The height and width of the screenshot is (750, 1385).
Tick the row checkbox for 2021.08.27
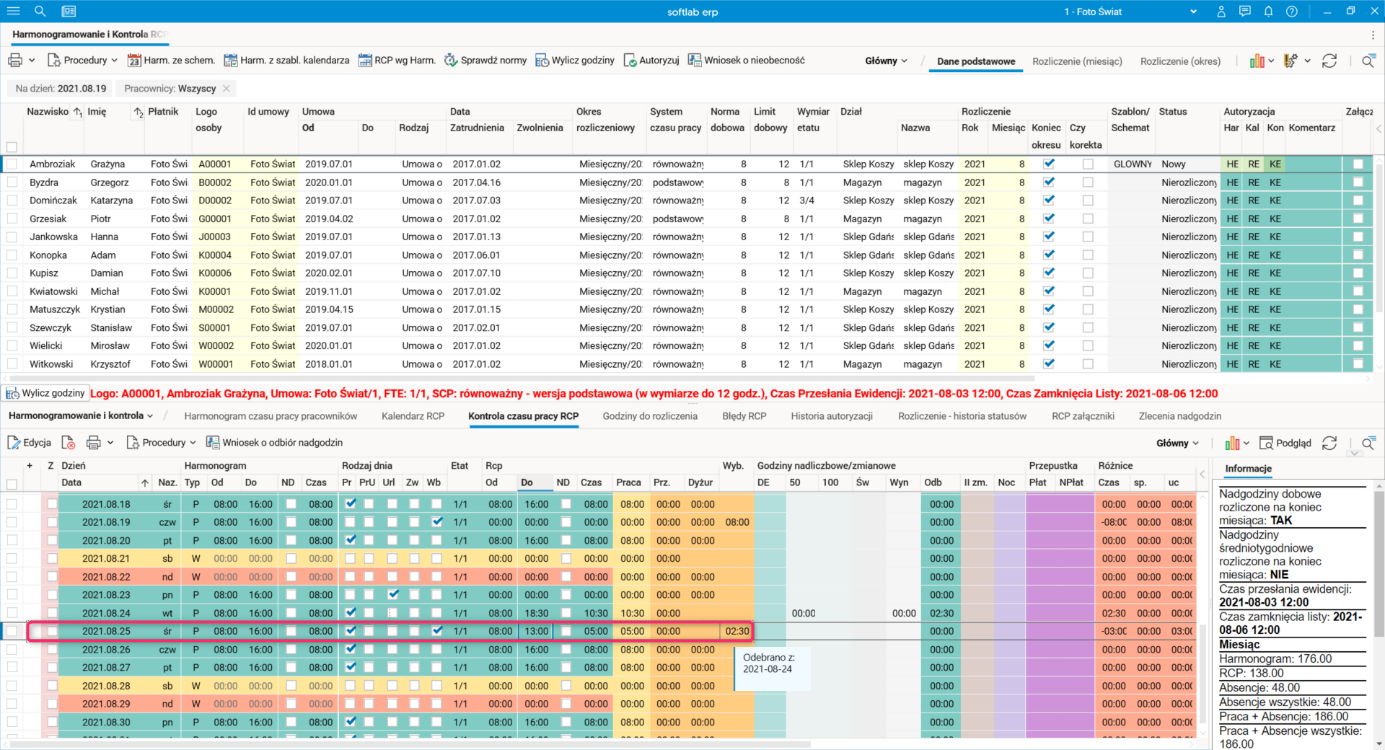click(12, 667)
